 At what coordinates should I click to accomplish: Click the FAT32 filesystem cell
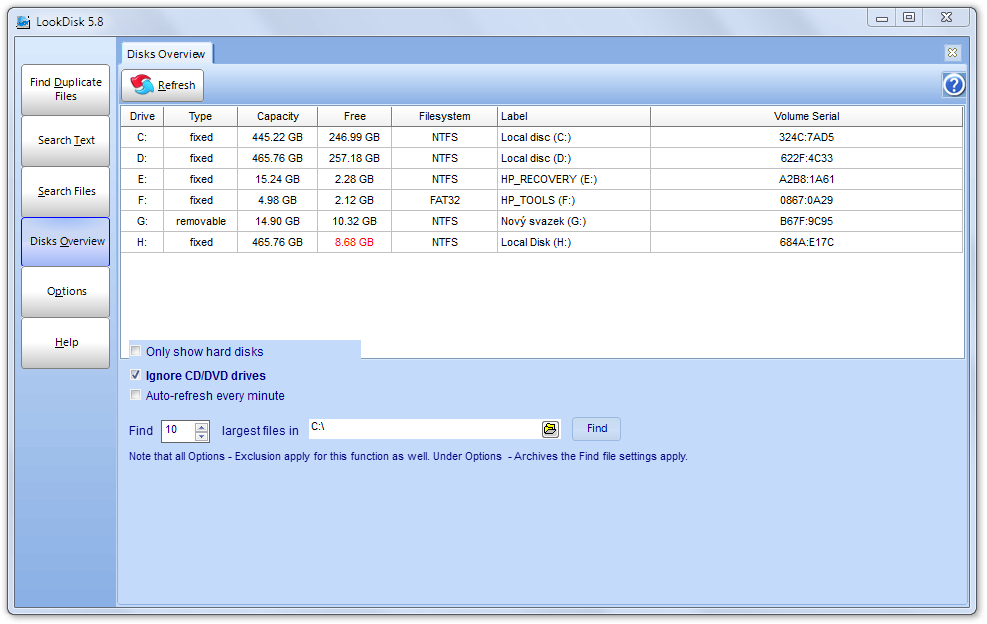(444, 200)
